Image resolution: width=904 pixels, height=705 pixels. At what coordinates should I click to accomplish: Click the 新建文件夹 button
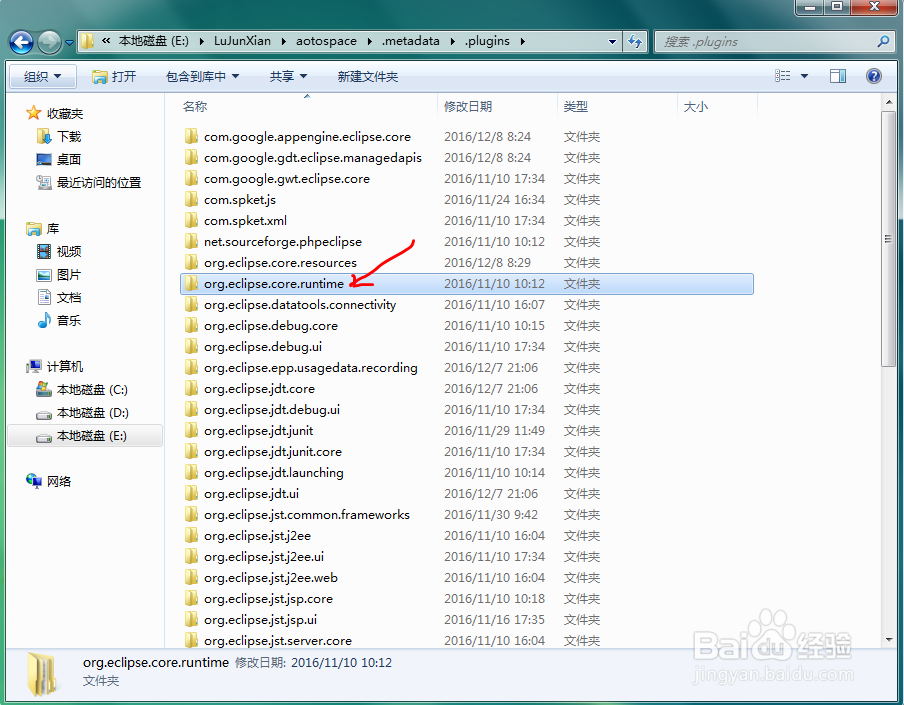tap(367, 77)
